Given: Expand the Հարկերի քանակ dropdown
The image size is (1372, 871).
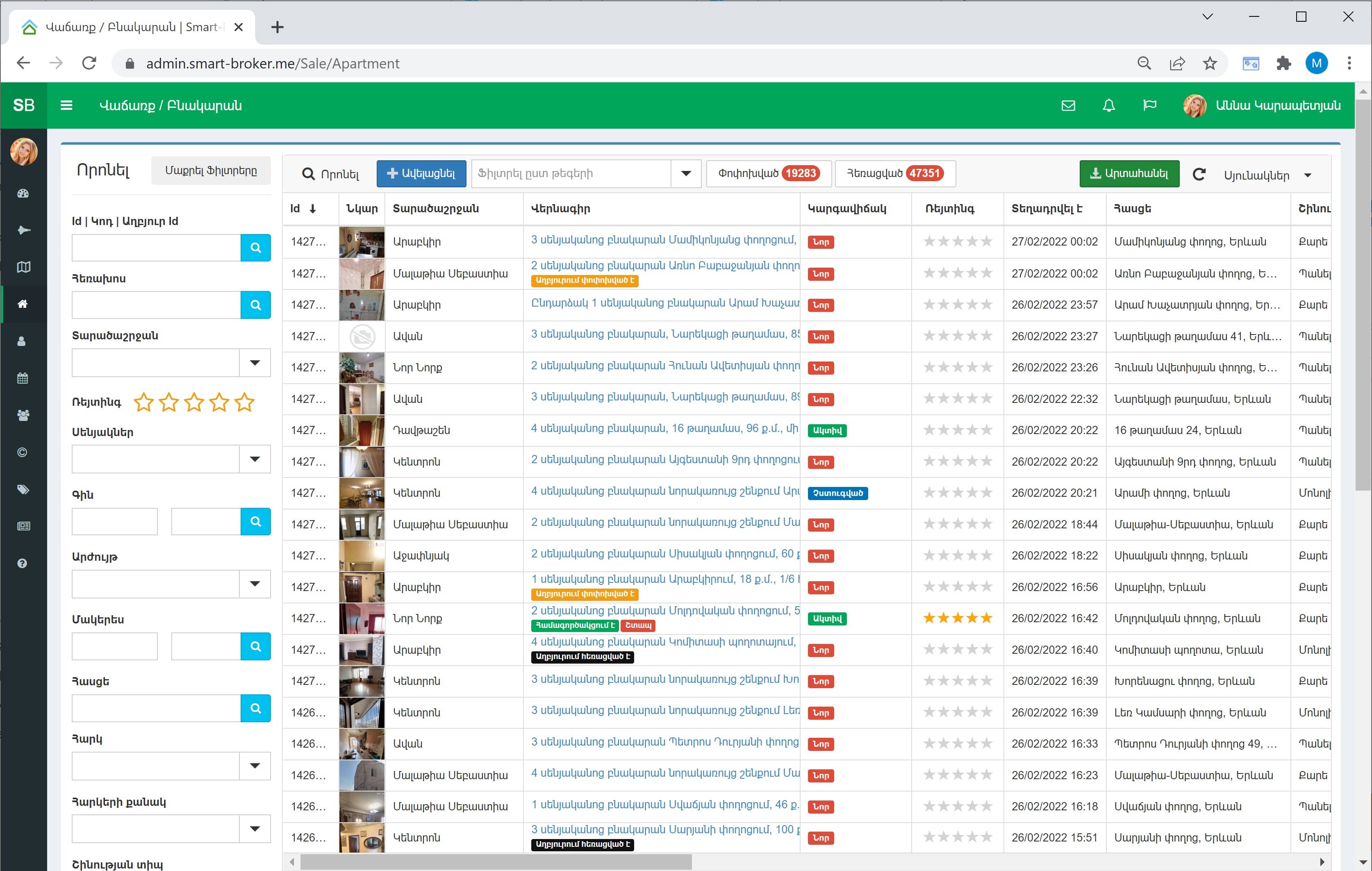Looking at the screenshot, I should coord(255,829).
